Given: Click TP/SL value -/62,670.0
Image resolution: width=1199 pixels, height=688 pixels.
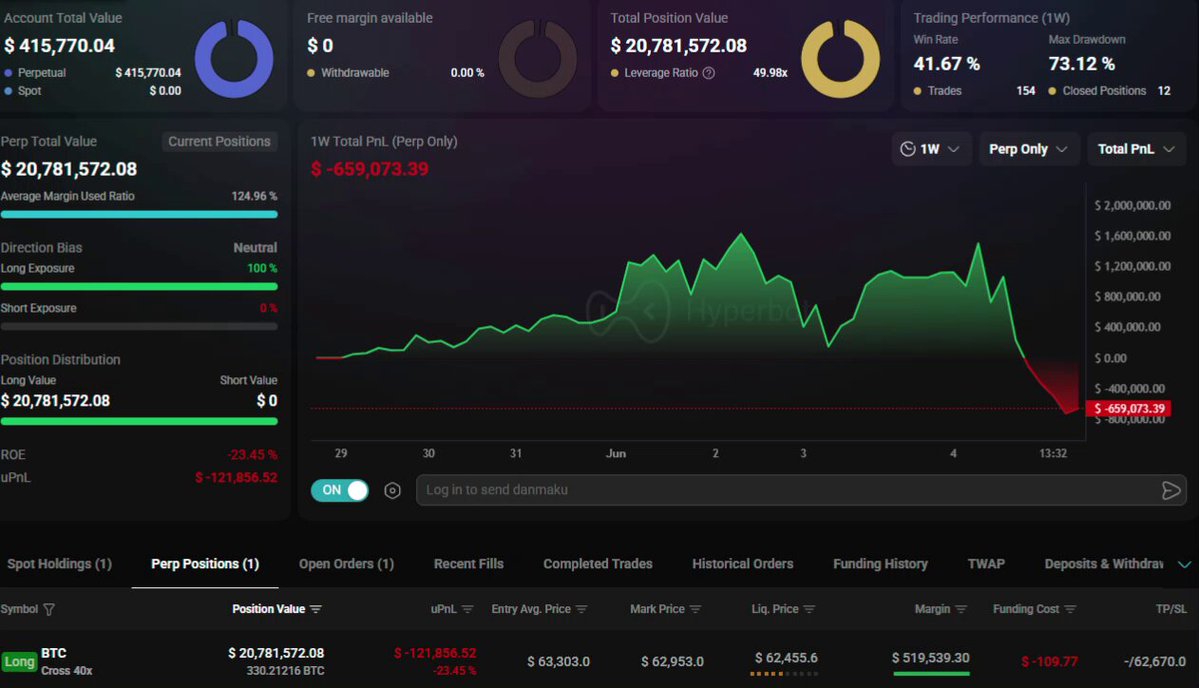Looking at the screenshot, I should (x=1155, y=662).
